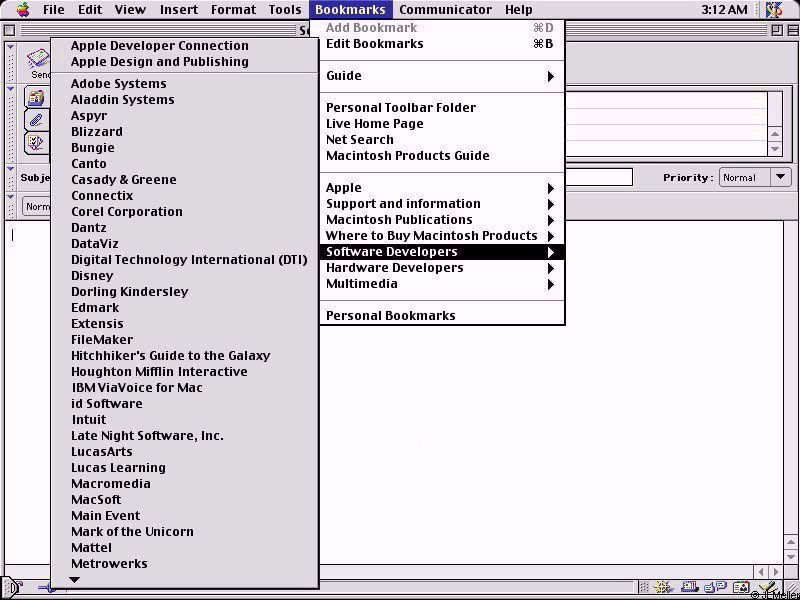The height and width of the screenshot is (600, 800).
Task: Click the menu bar clock showing 3:12 AM
Action: [x=724, y=10]
